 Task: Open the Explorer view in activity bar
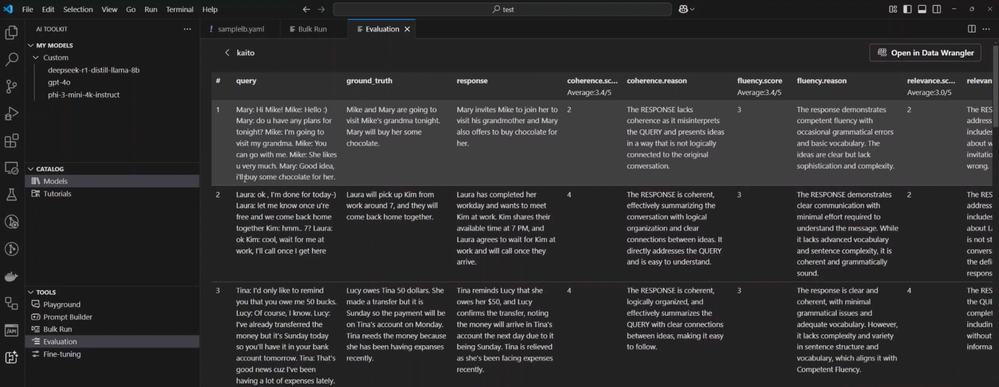pyautogui.click(x=11, y=33)
